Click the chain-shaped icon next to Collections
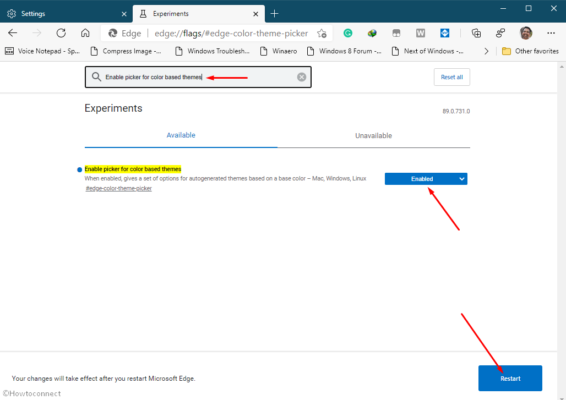The image size is (566, 400). pyautogui.click(x=500, y=33)
